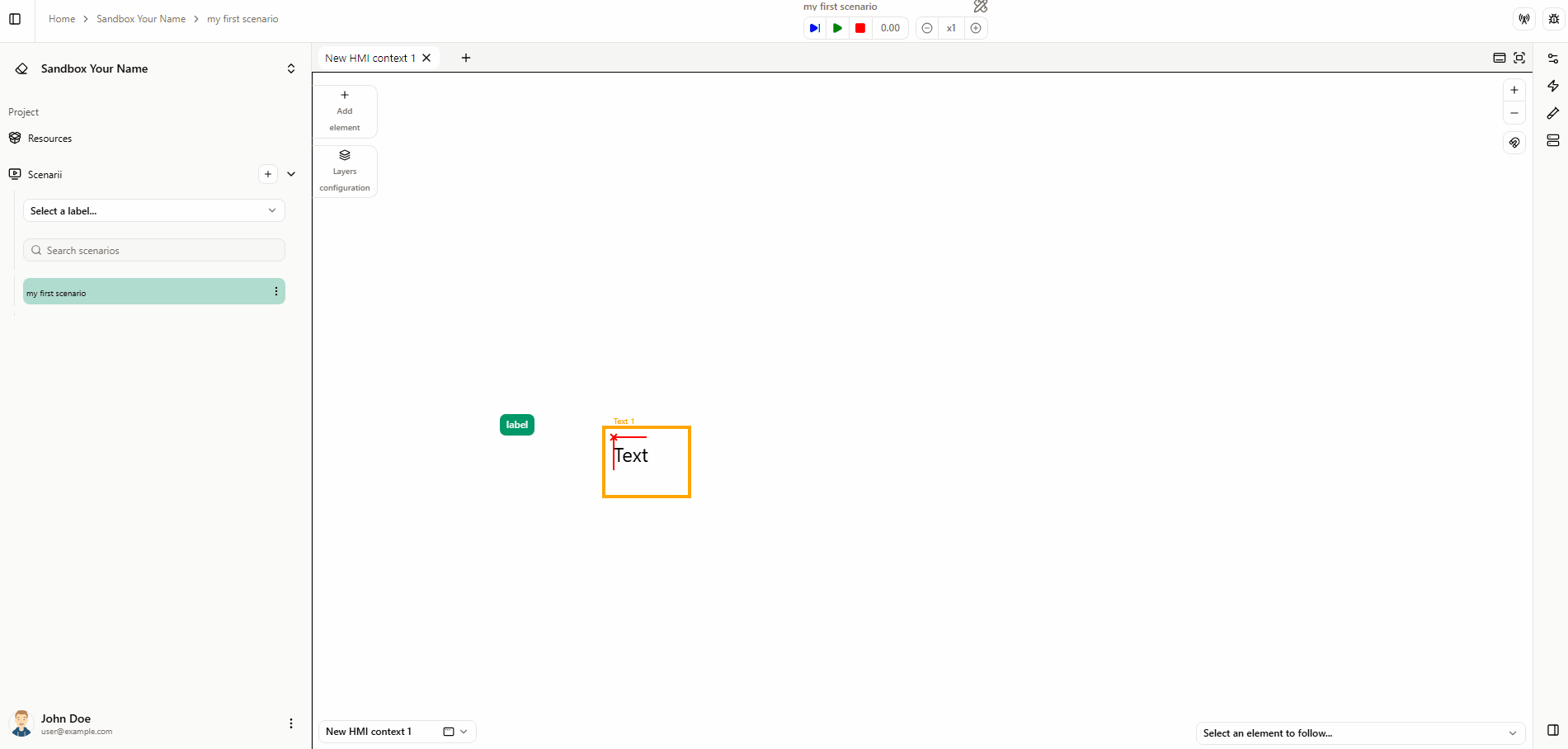The width and height of the screenshot is (1568, 749).
Task: Toggle the right side panel icon
Action: pos(1553,730)
